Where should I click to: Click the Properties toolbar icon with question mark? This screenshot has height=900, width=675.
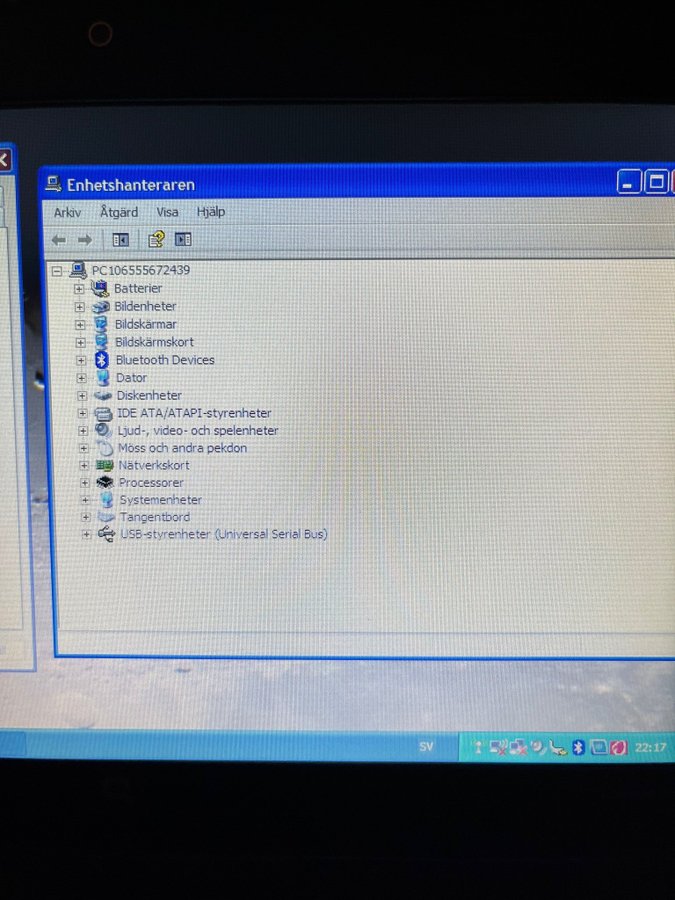[x=155, y=240]
